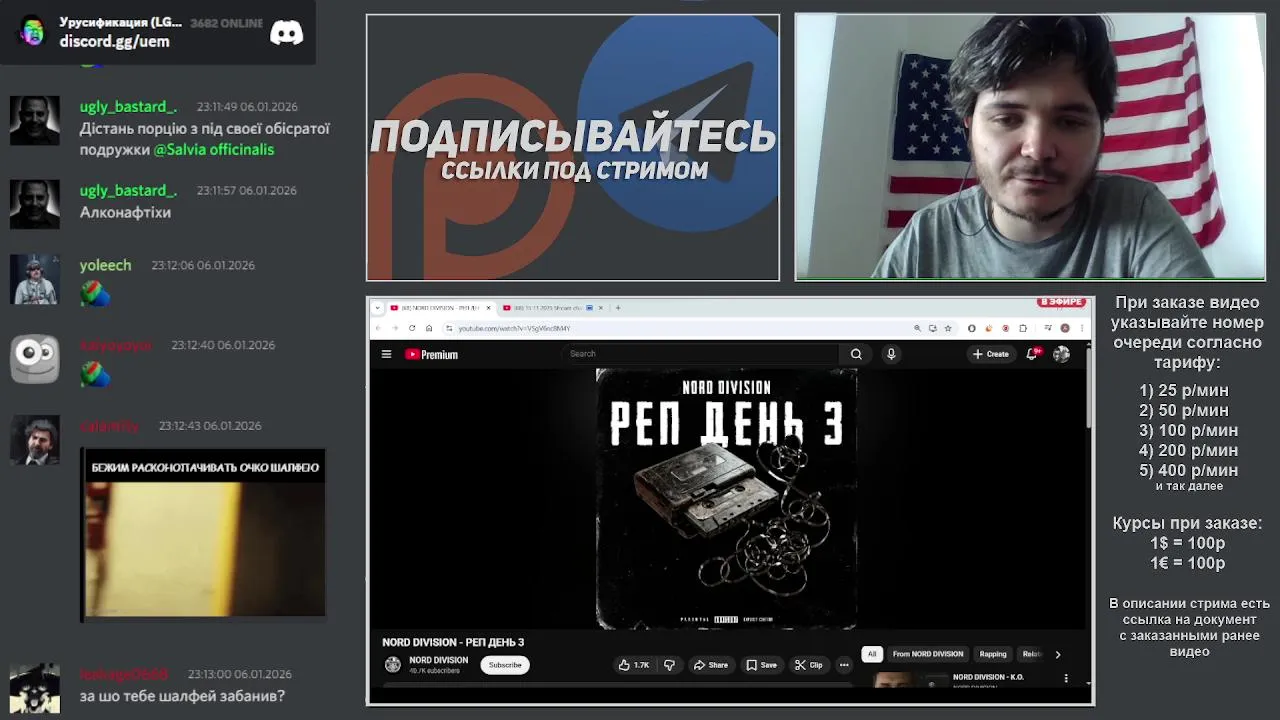Close the second stream tab
This screenshot has height=720, width=1280.
coord(601,308)
